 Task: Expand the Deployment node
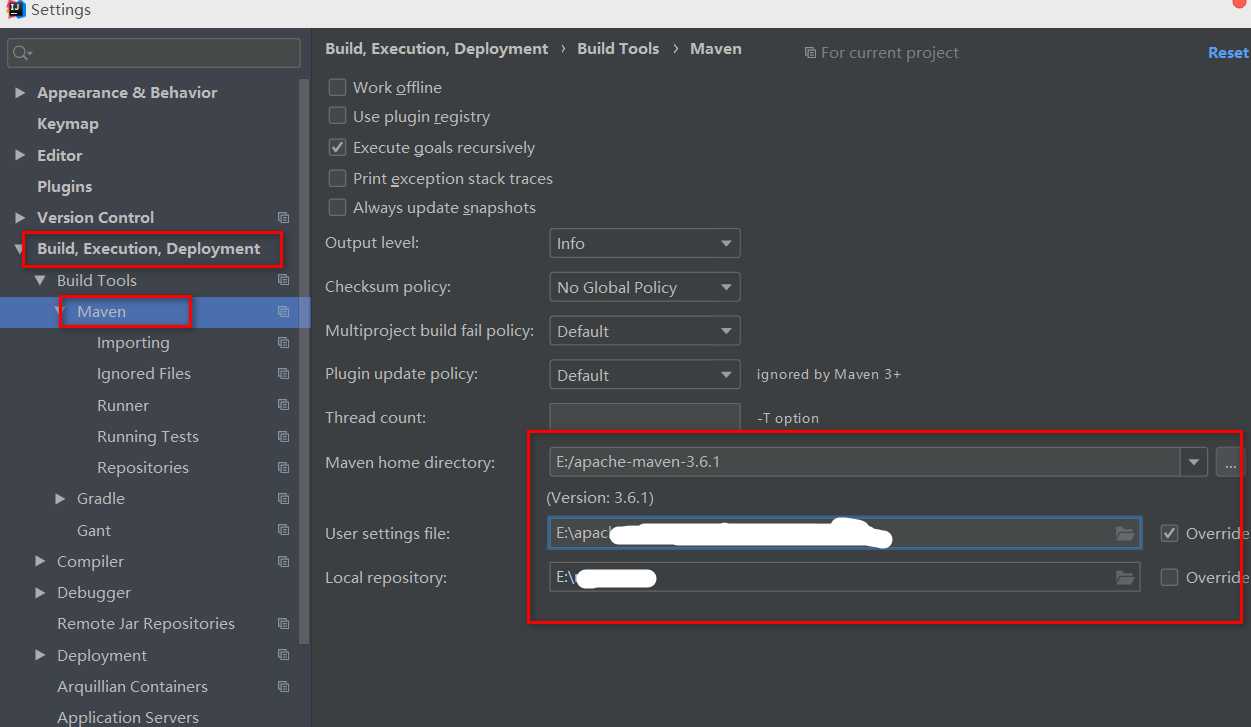click(40, 656)
